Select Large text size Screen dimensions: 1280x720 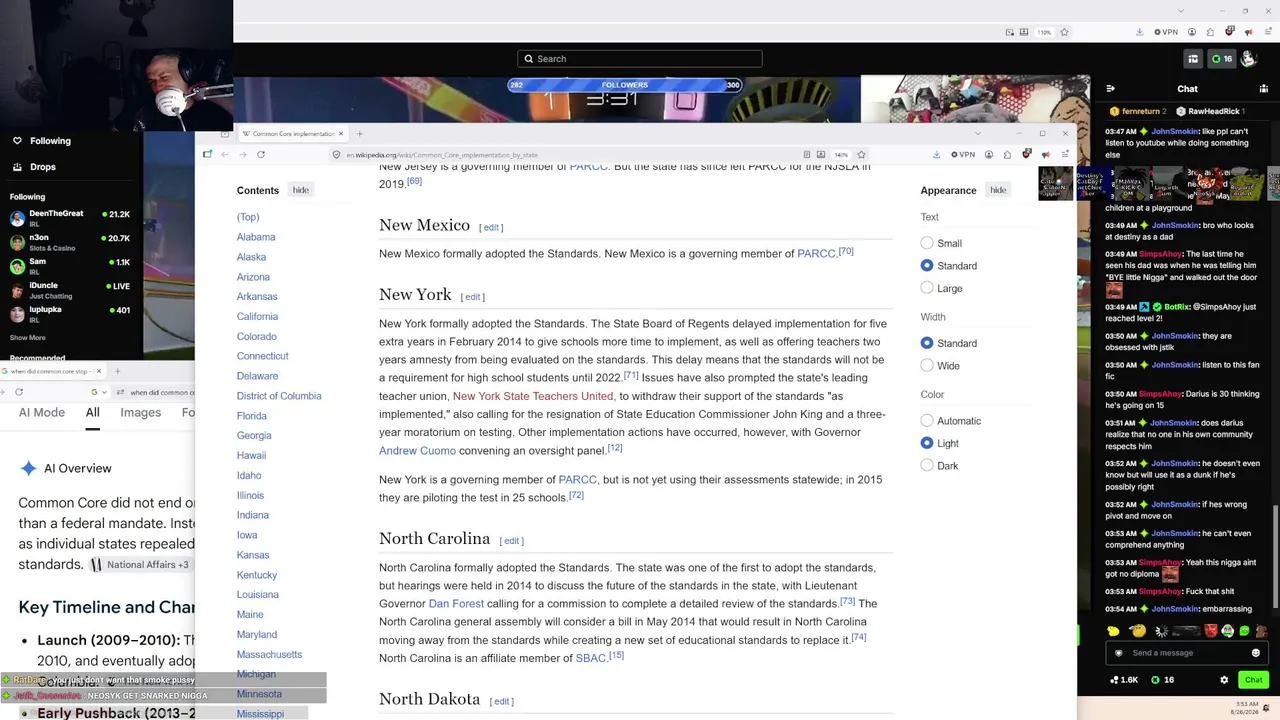(927, 288)
